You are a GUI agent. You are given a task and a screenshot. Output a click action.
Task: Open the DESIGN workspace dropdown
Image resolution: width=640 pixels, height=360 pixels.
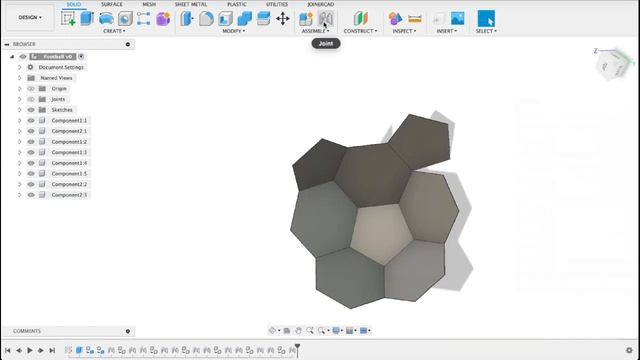coord(30,18)
